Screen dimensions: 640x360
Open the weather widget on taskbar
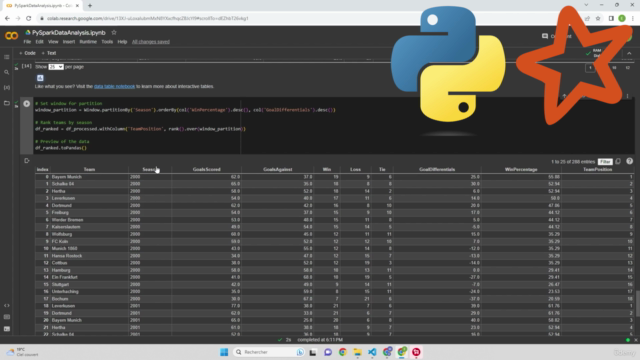[x=22, y=352]
